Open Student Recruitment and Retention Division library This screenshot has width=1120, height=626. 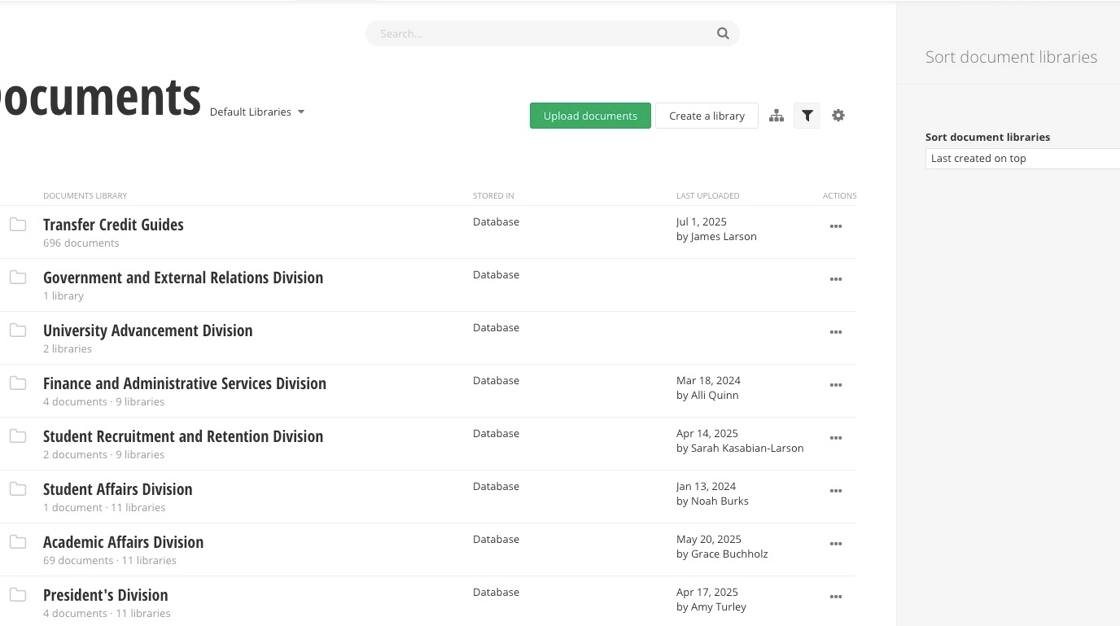[183, 437]
